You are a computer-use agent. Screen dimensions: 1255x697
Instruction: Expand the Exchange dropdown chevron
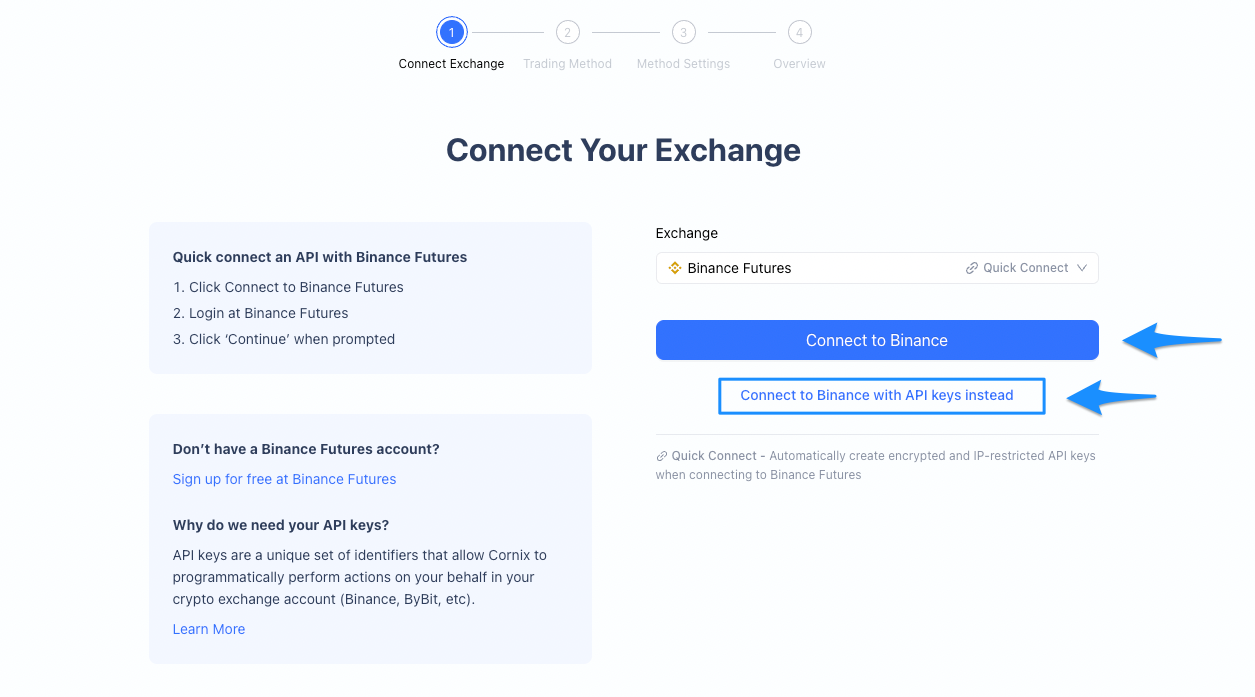click(1081, 268)
